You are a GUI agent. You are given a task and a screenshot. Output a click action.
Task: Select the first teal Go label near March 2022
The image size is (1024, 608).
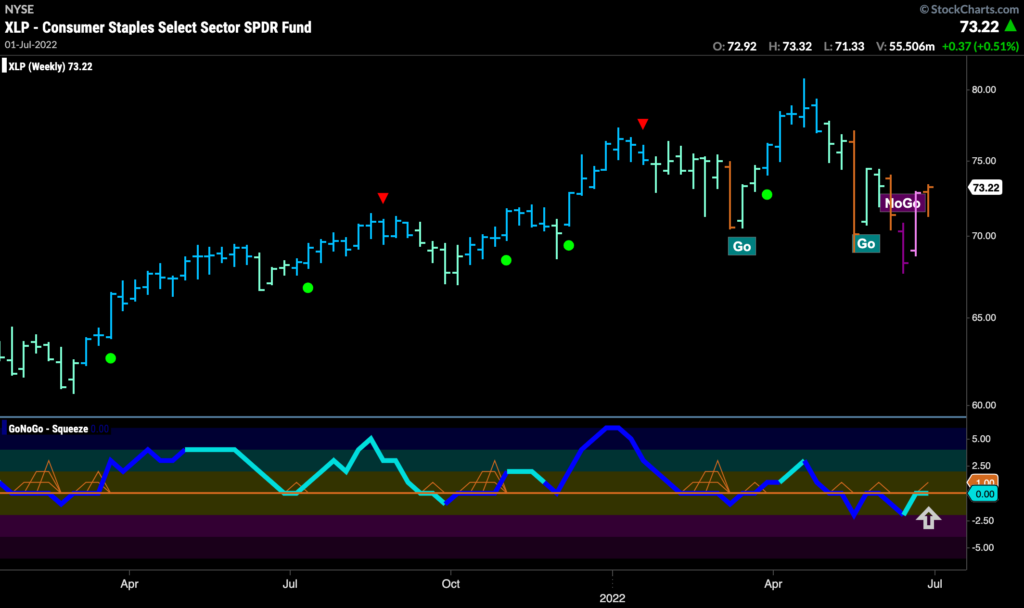pos(742,246)
